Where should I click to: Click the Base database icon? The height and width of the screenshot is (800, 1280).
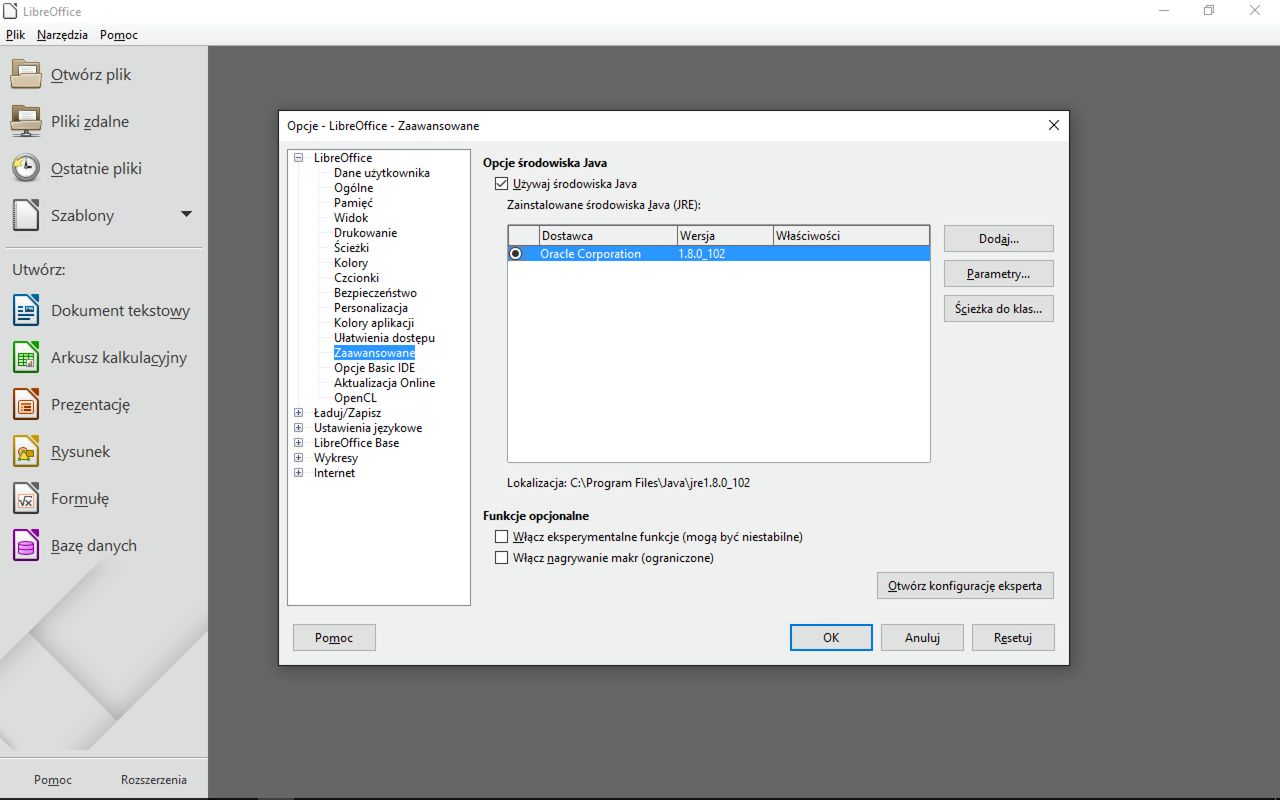point(26,545)
